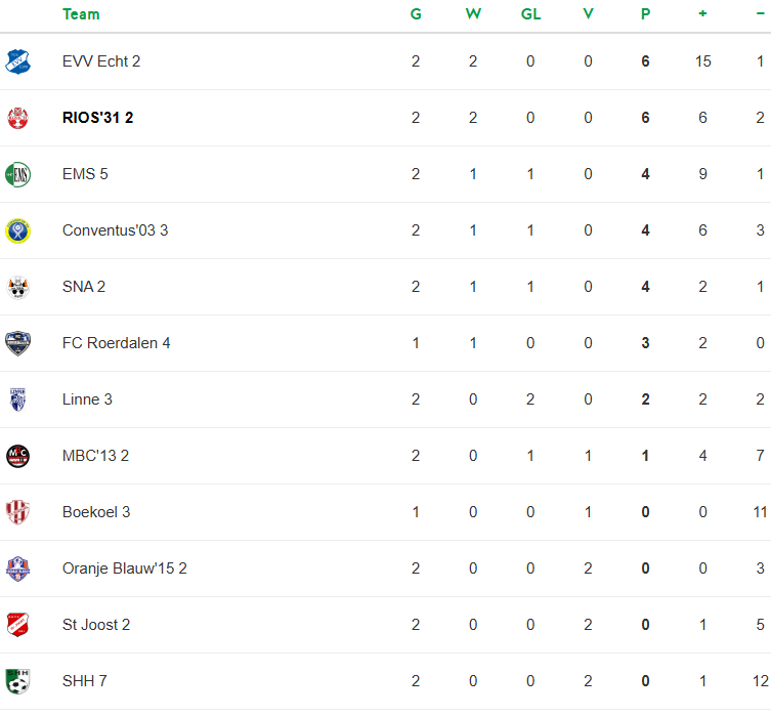
Task: Open the EVV Echt 2 team page
Action: click(101, 61)
